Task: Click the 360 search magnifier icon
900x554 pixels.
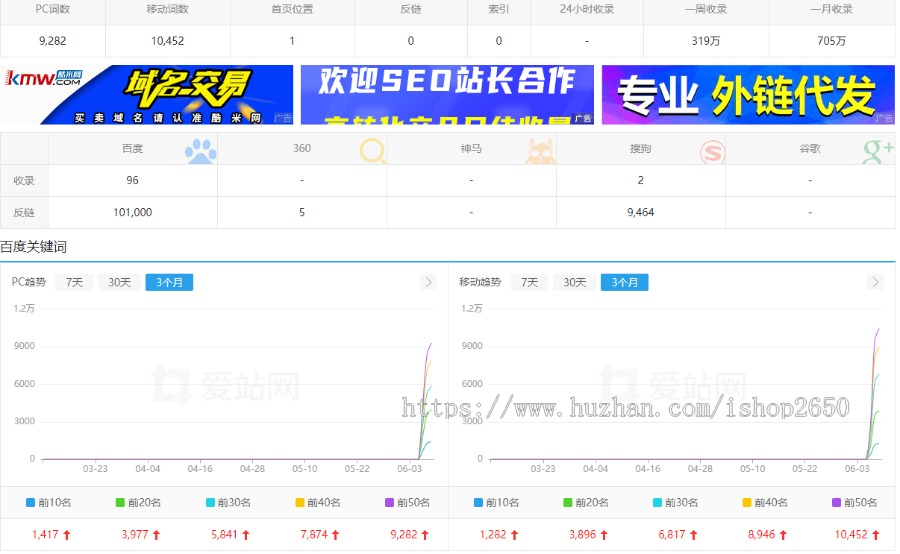Action: click(x=373, y=151)
